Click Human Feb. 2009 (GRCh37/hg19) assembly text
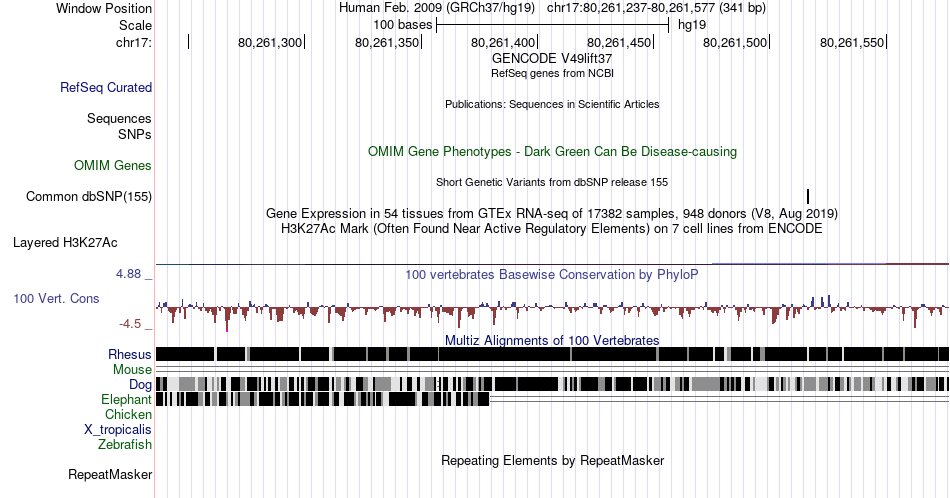The image size is (950, 498). (x=437, y=8)
